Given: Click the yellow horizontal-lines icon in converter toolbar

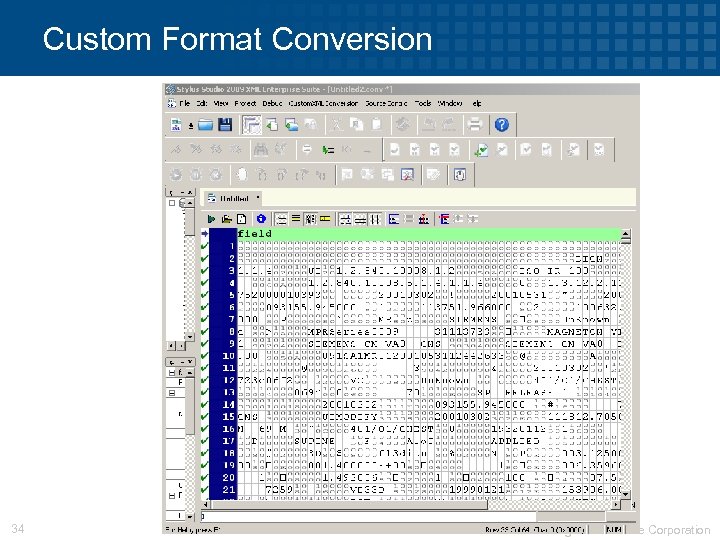Looking at the screenshot, I should pyautogui.click(x=296, y=219).
